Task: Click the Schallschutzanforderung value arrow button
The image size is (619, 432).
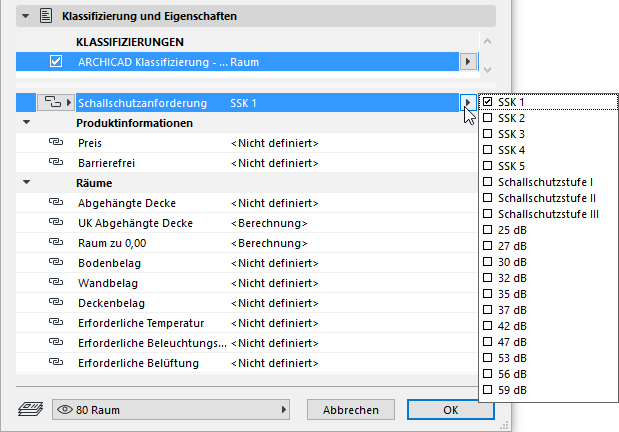Action: click(467, 102)
